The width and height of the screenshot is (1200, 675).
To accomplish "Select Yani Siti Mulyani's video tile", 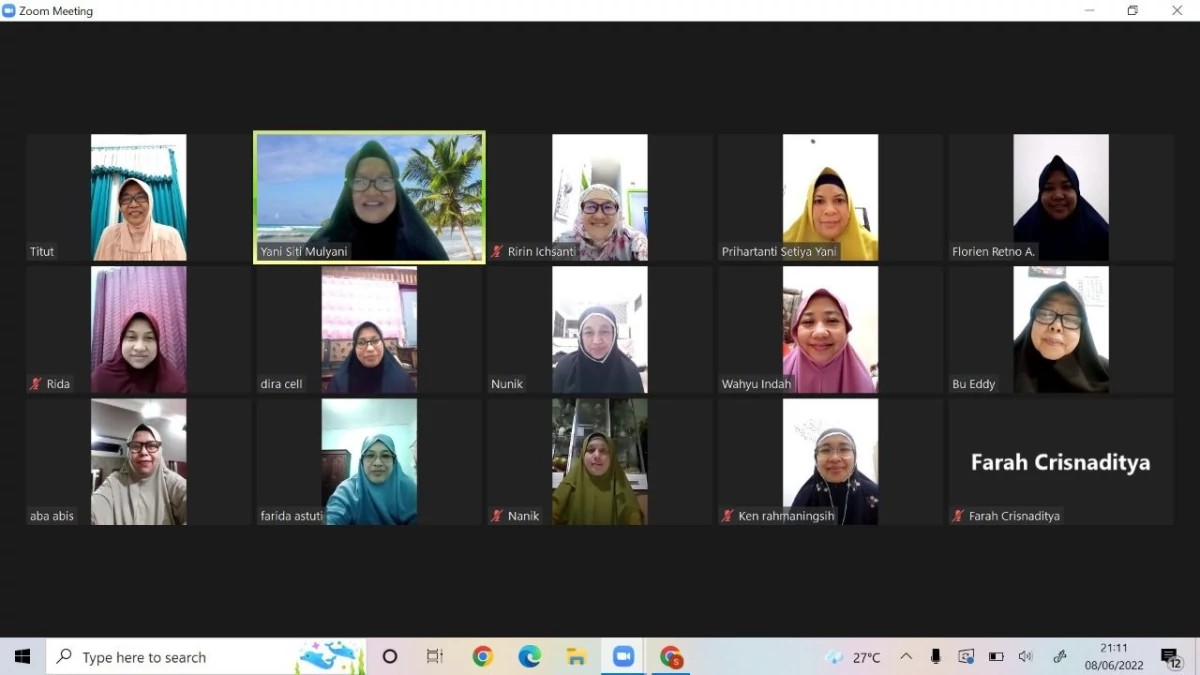I will tap(369, 197).
